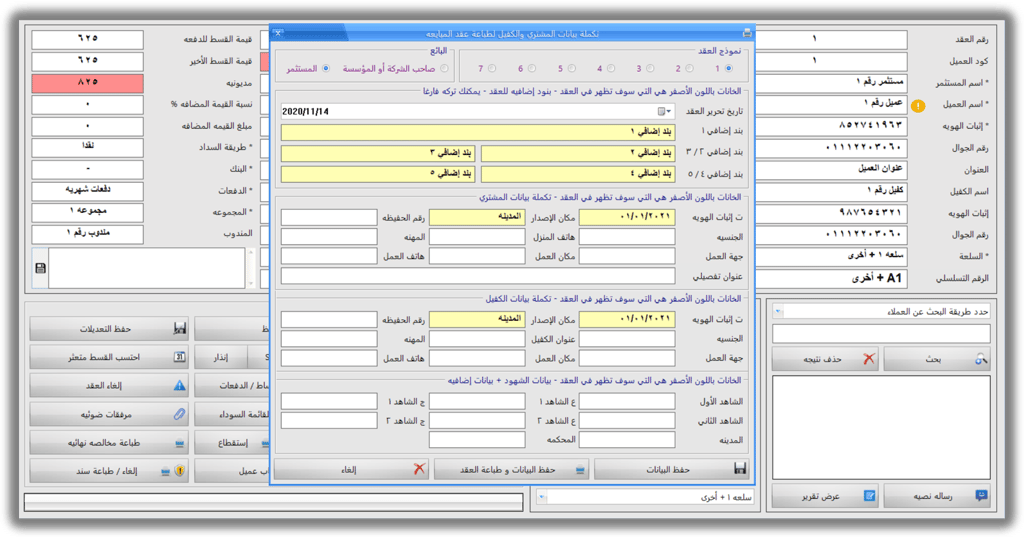The height and width of the screenshot is (538, 1024).
Task: Open the contract date picker dropdown
Action: pos(665,112)
